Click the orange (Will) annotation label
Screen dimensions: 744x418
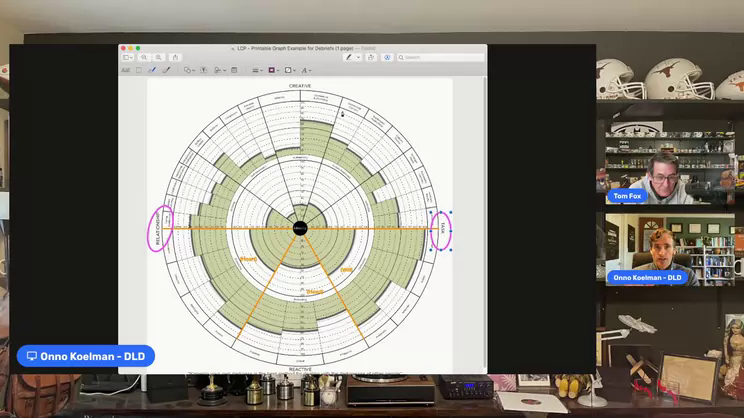[346, 269]
